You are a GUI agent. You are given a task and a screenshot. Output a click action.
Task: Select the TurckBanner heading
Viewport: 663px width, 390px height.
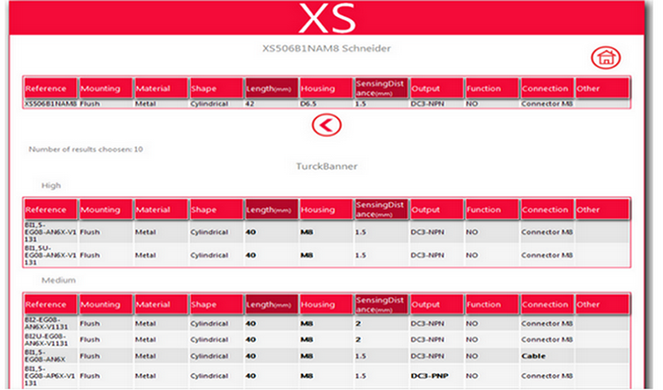(326, 166)
